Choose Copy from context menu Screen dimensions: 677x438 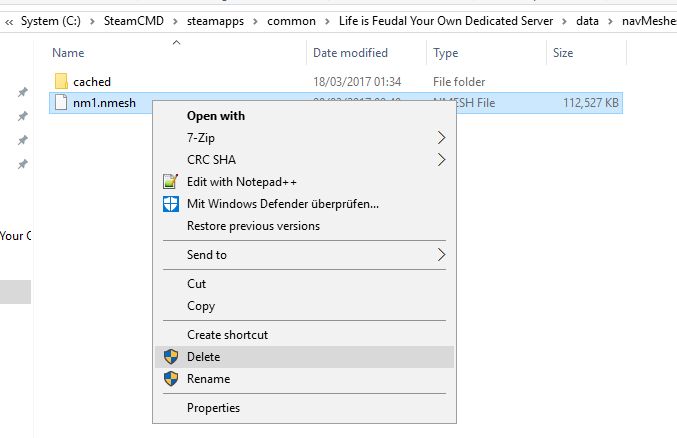coord(304,306)
